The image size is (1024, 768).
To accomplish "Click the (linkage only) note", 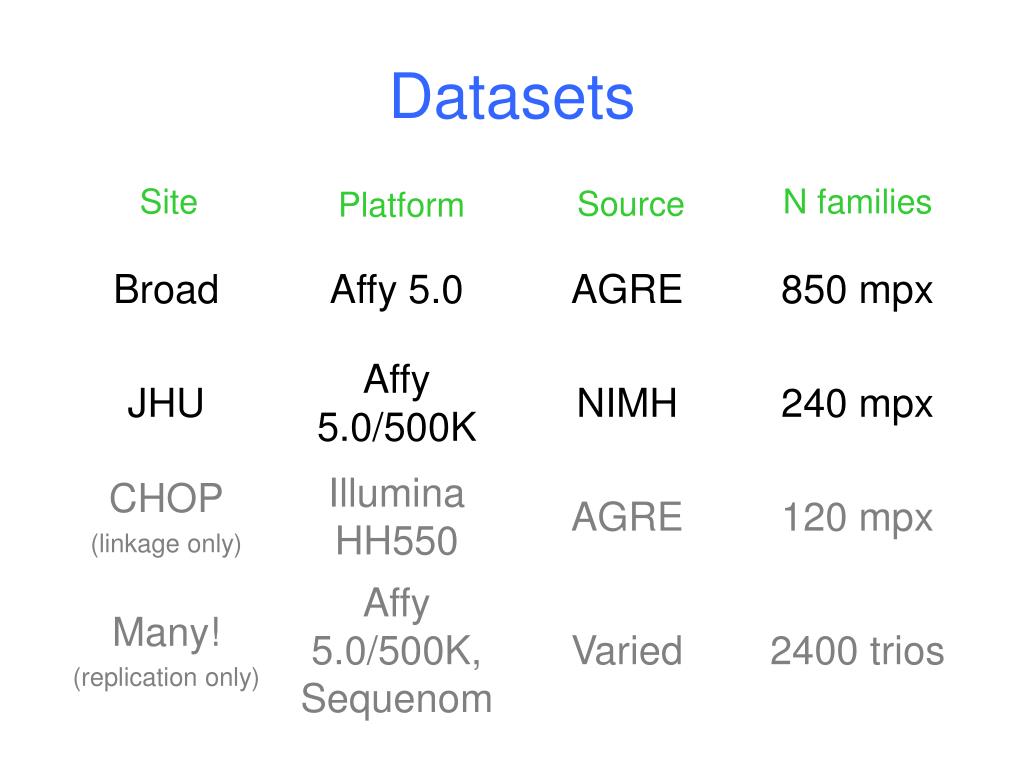I will click(x=166, y=544).
